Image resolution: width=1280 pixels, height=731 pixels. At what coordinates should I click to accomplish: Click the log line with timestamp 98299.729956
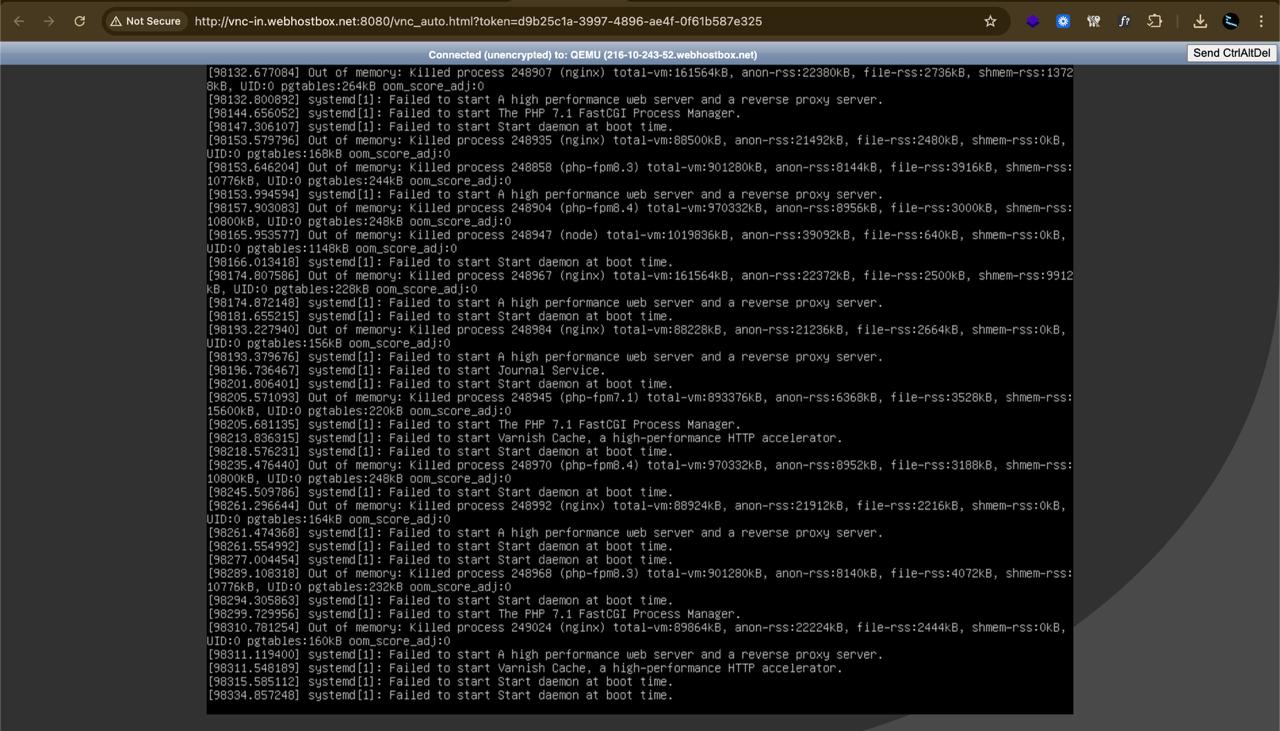click(474, 614)
